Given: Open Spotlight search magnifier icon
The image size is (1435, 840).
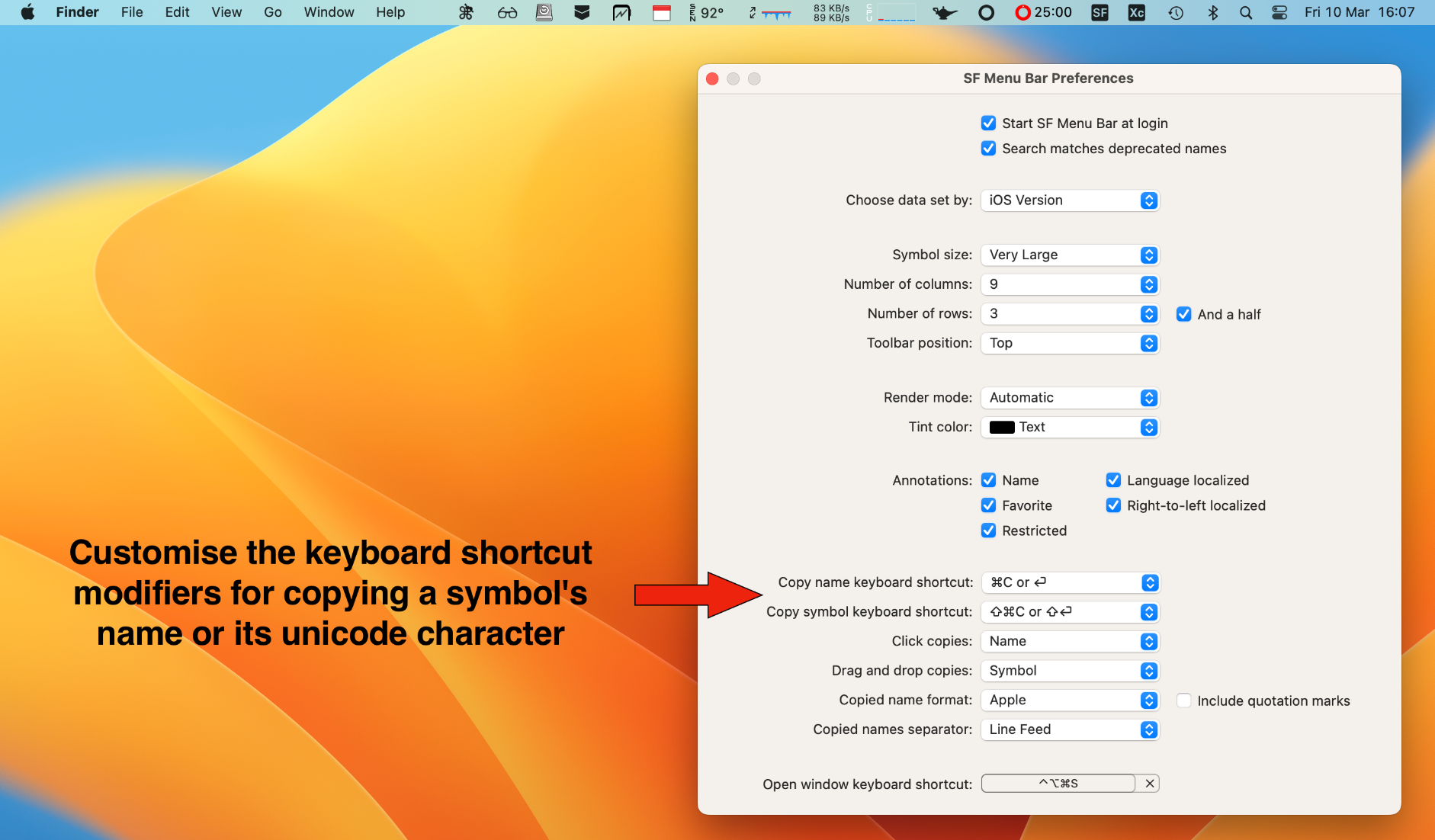Looking at the screenshot, I should [1246, 12].
